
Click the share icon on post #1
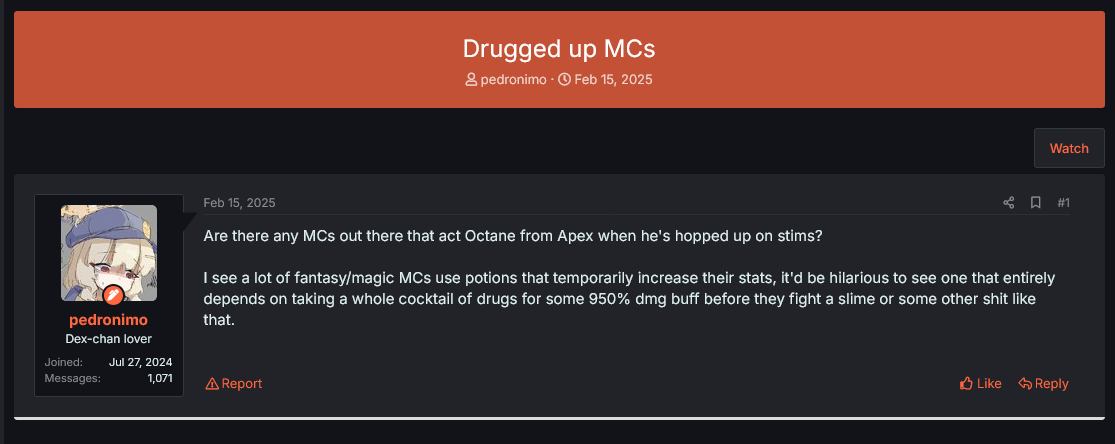[1008, 203]
